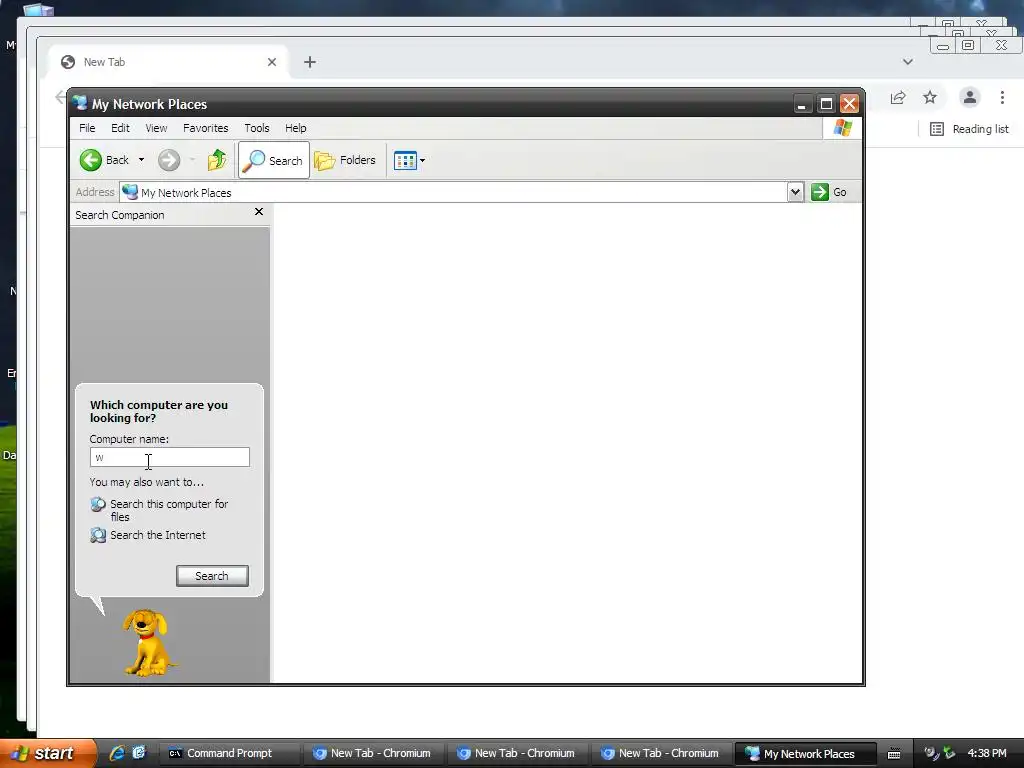Screen dimensions: 1024x768
Task: Choose Search this computer for files
Action: click(169, 510)
